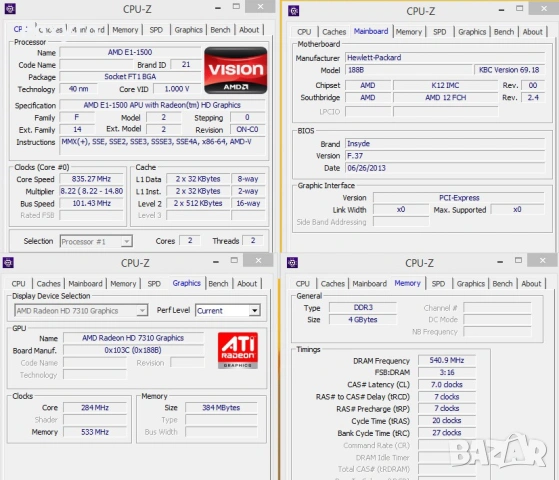This screenshot has height=480, width=559.
Task: Open Graphics tab in top-left CPU window
Action: coord(189,30)
